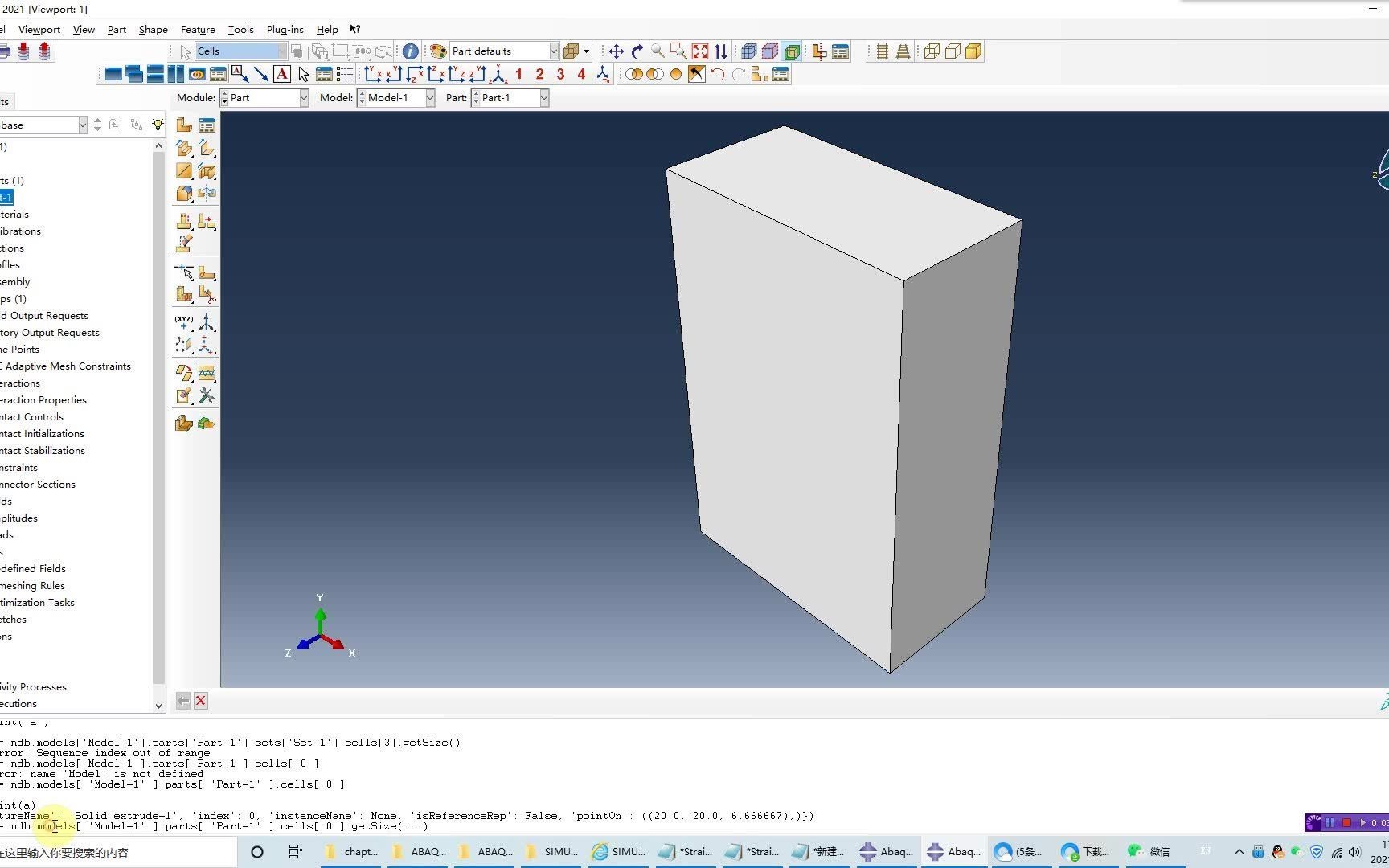The height and width of the screenshot is (868, 1389).
Task: Activate the Rotate View tool
Action: 636,51
